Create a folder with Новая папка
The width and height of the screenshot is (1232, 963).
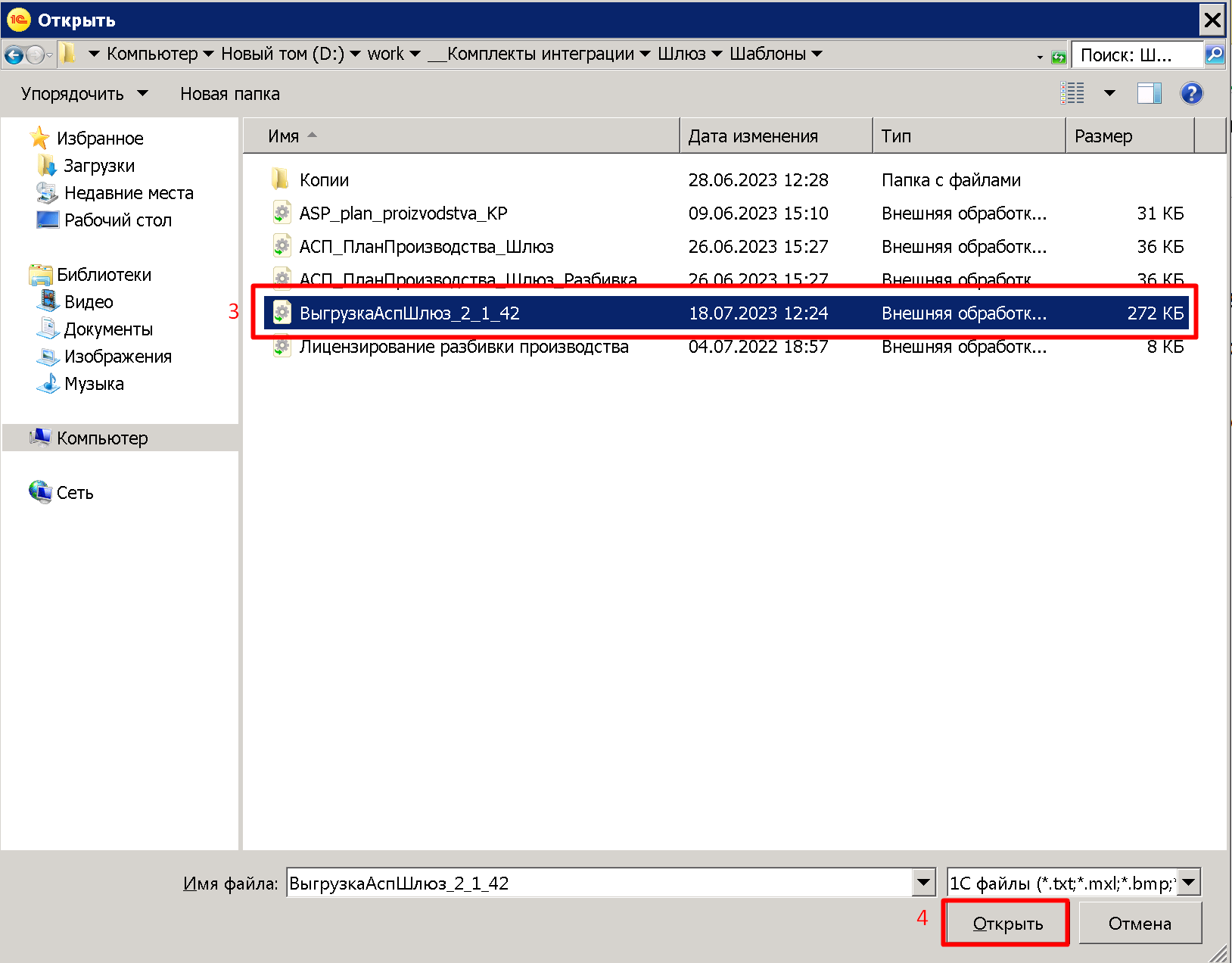coord(230,94)
